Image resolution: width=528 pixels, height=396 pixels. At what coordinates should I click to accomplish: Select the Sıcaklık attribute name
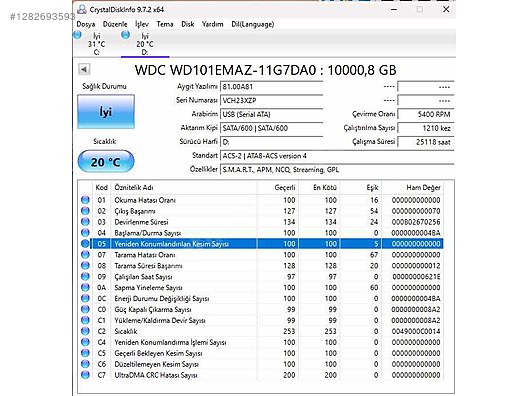126,331
